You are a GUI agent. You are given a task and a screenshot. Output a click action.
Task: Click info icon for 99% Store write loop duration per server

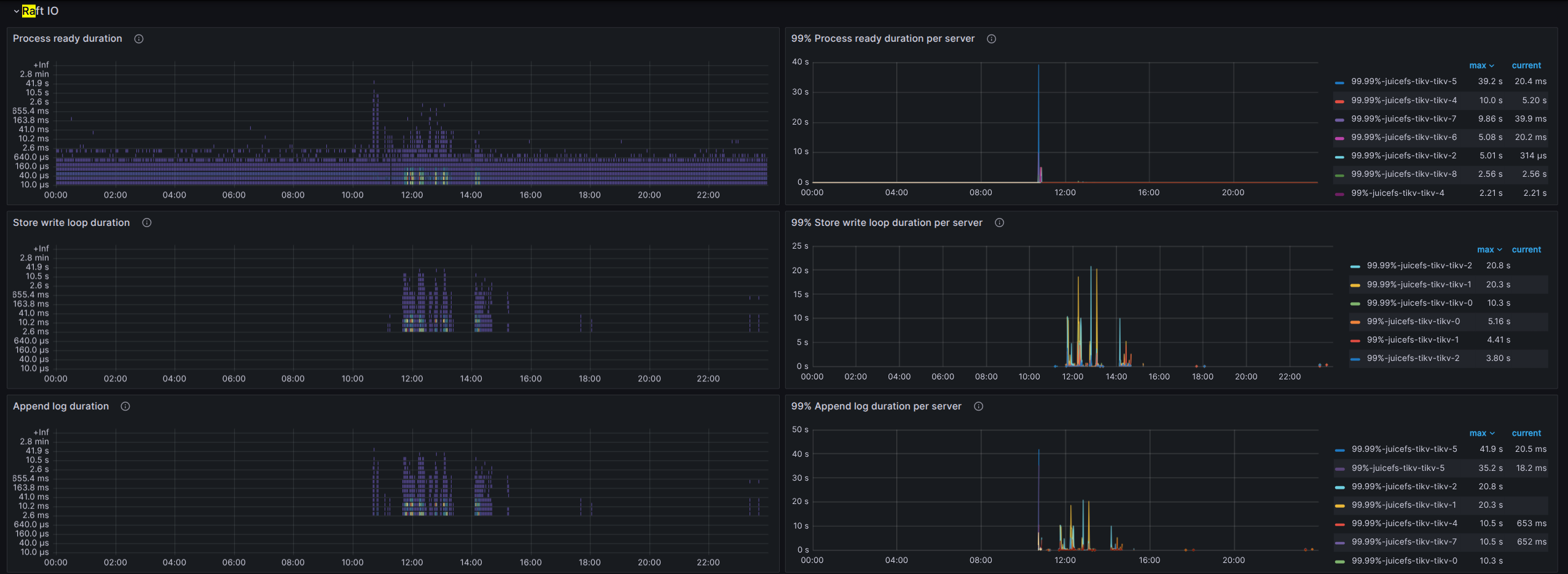(x=999, y=223)
